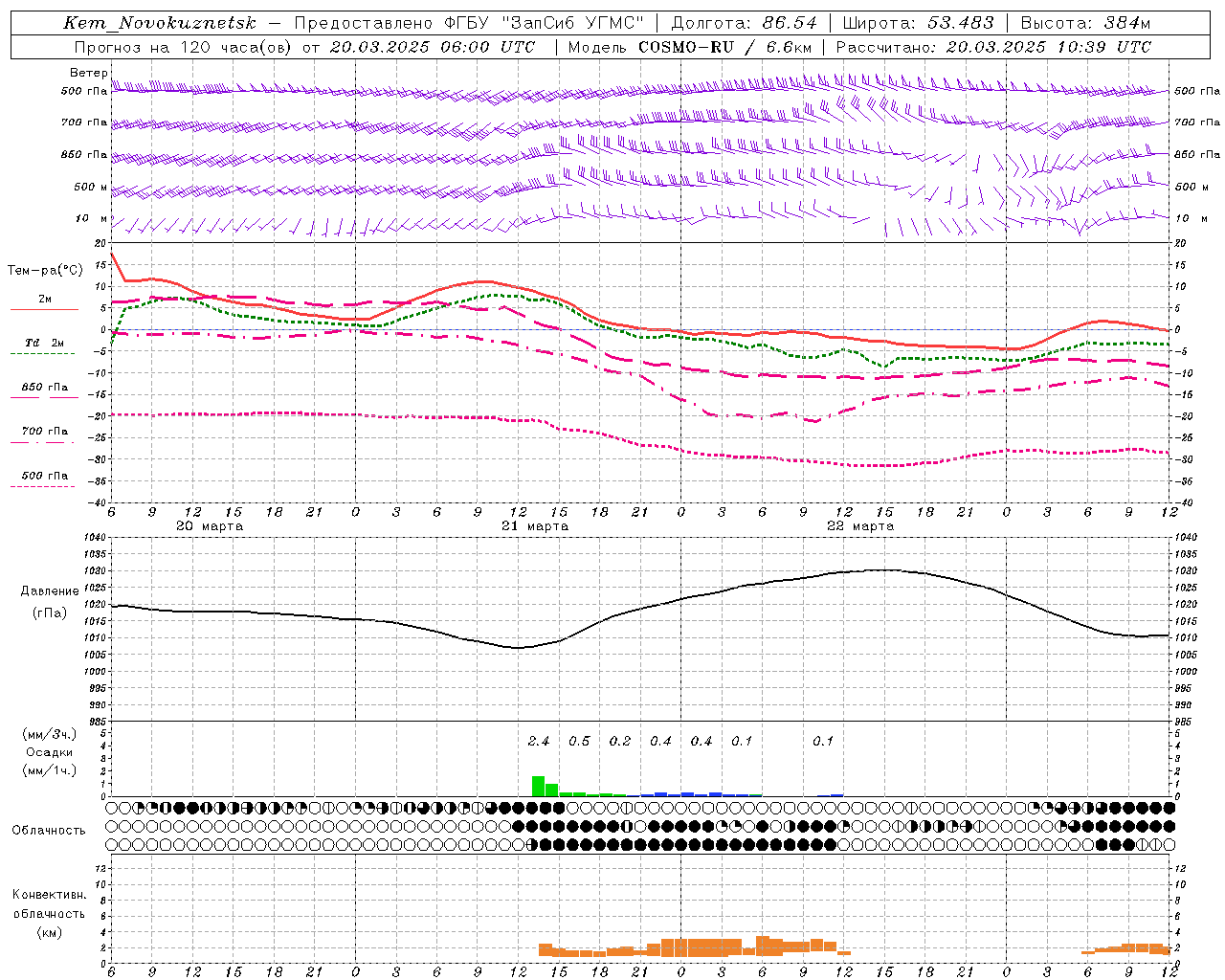Click the red line sample under '2м' legend

(x=44, y=309)
